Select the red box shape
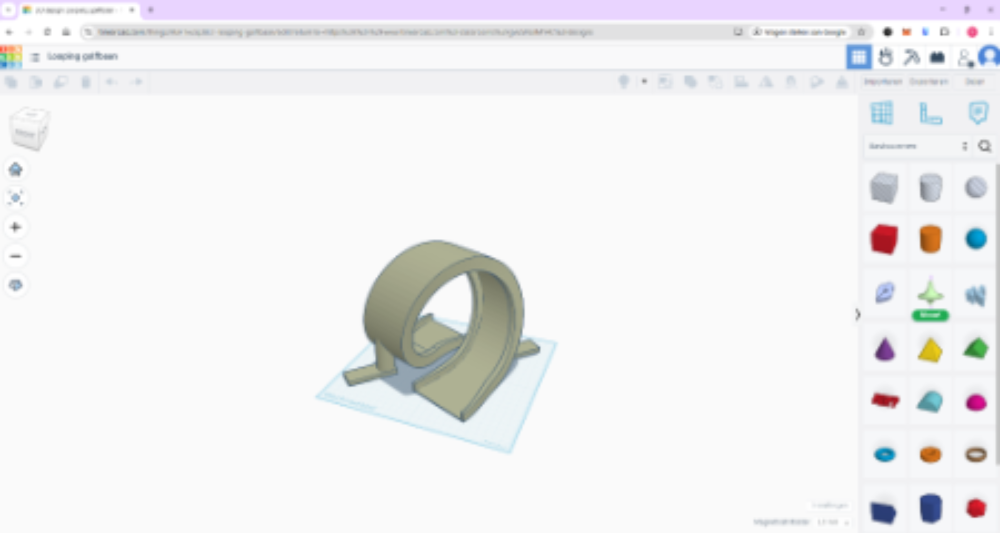 click(x=884, y=239)
